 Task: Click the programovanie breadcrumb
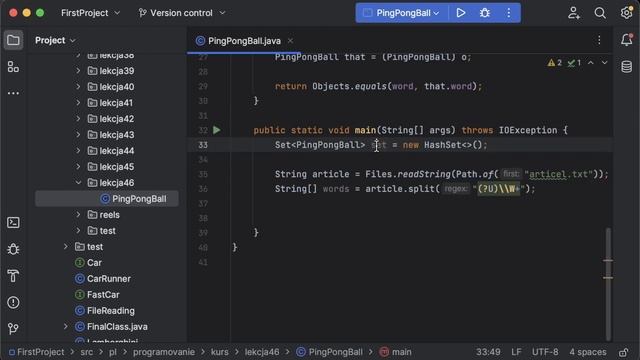(x=164, y=352)
